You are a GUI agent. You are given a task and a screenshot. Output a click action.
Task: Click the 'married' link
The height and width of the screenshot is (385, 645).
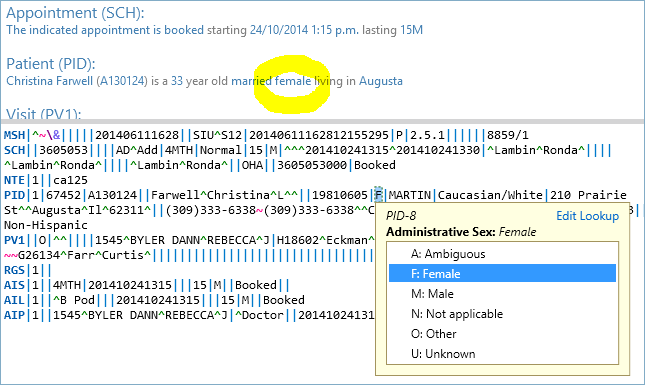tap(251, 81)
